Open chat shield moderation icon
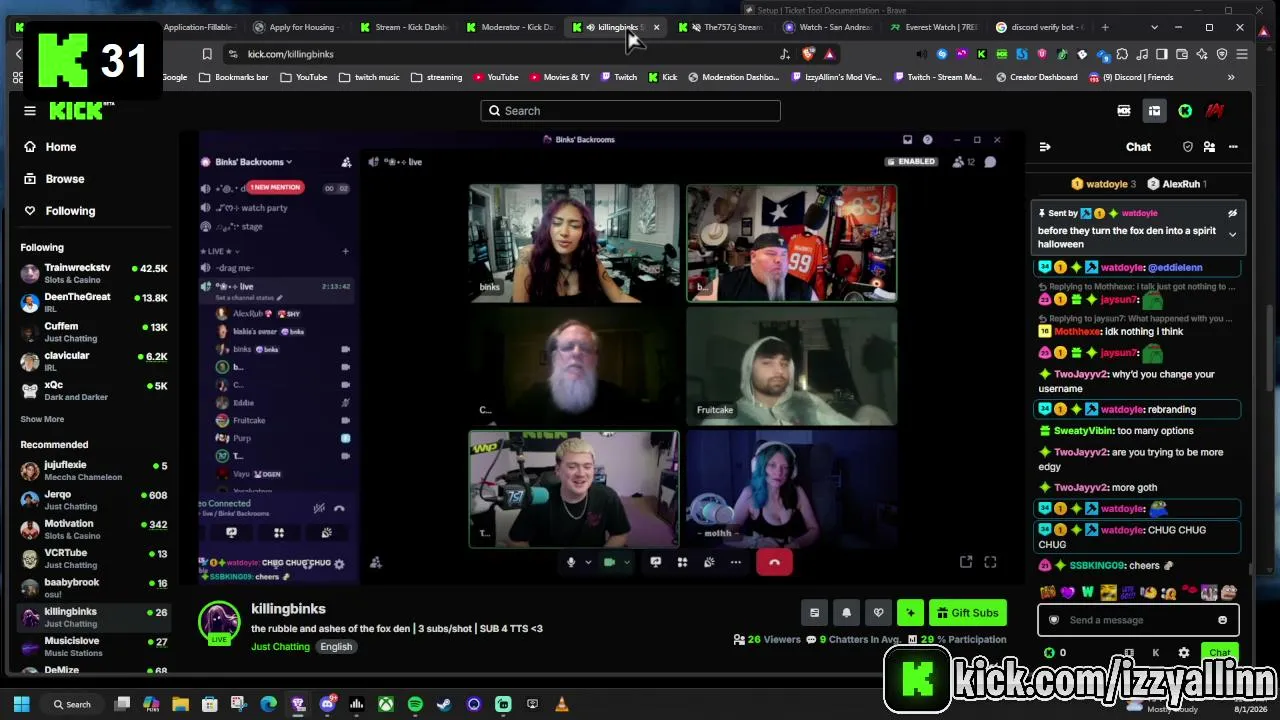 1187,147
